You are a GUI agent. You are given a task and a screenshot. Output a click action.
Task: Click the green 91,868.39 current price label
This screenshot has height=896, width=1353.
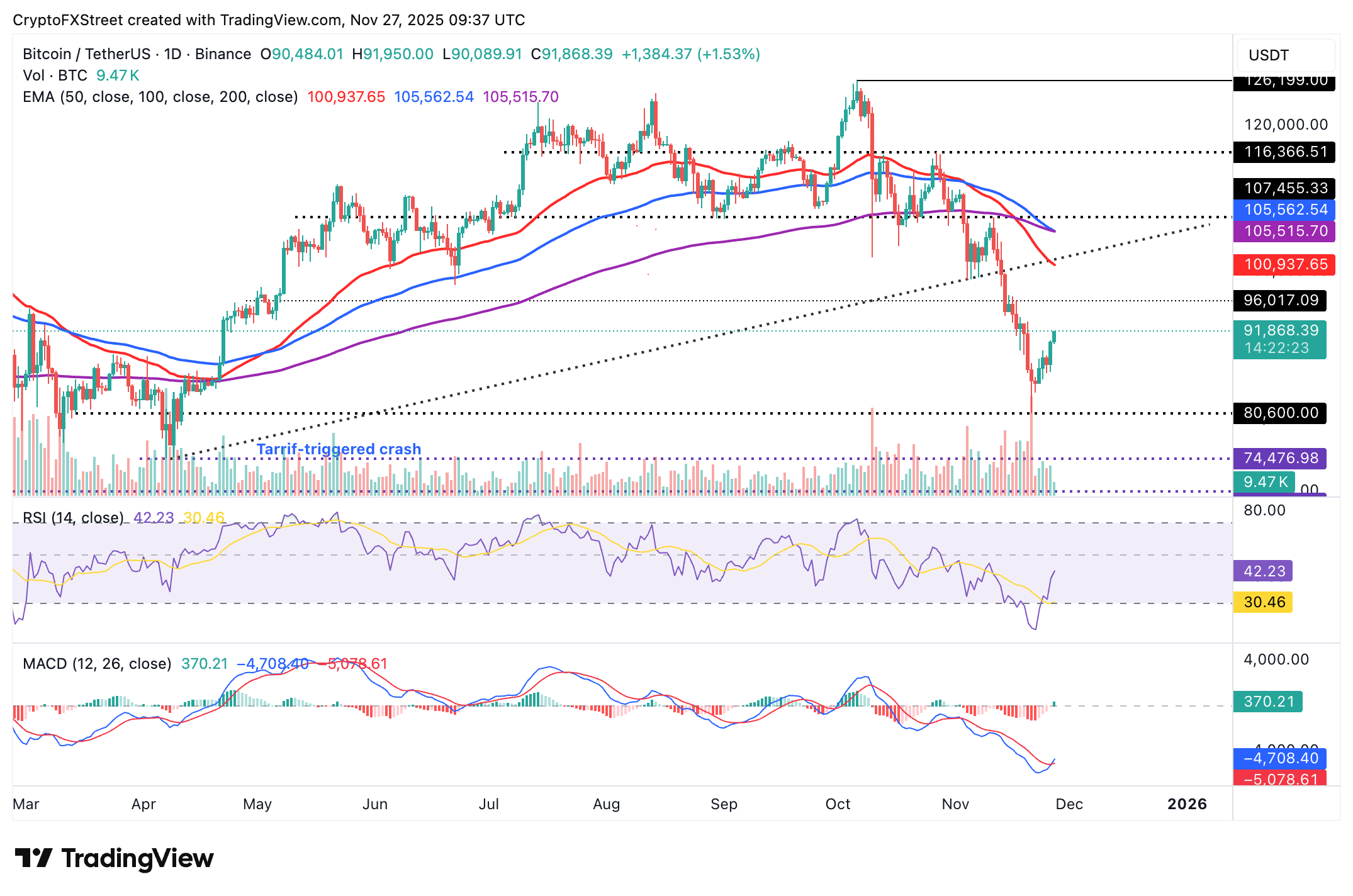point(1281,331)
